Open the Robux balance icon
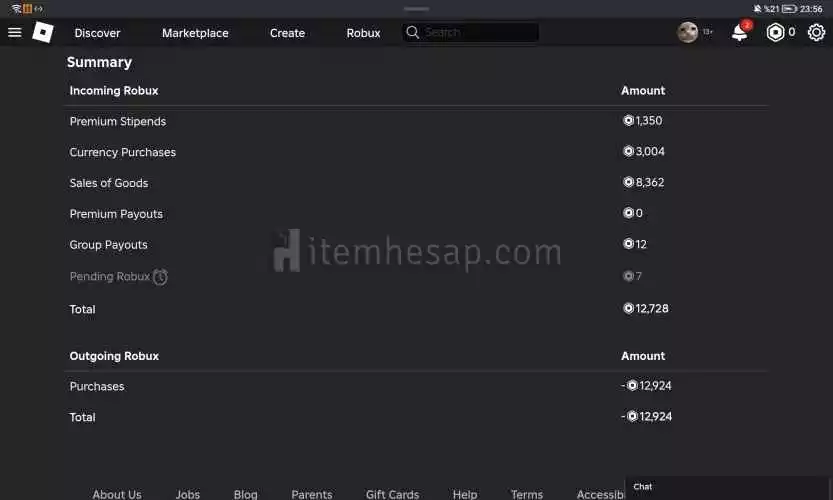 point(776,32)
